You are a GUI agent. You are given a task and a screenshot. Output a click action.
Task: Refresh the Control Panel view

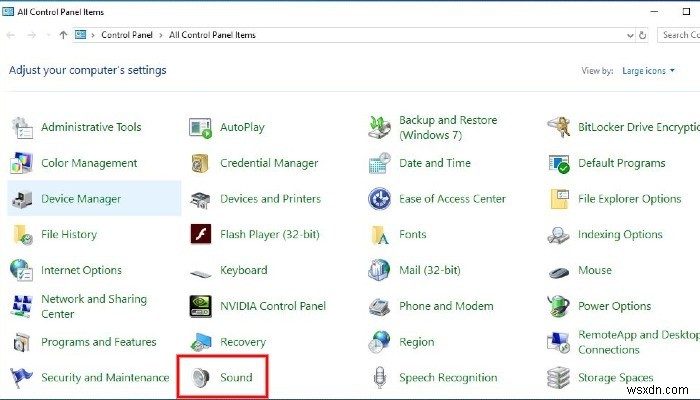point(642,35)
